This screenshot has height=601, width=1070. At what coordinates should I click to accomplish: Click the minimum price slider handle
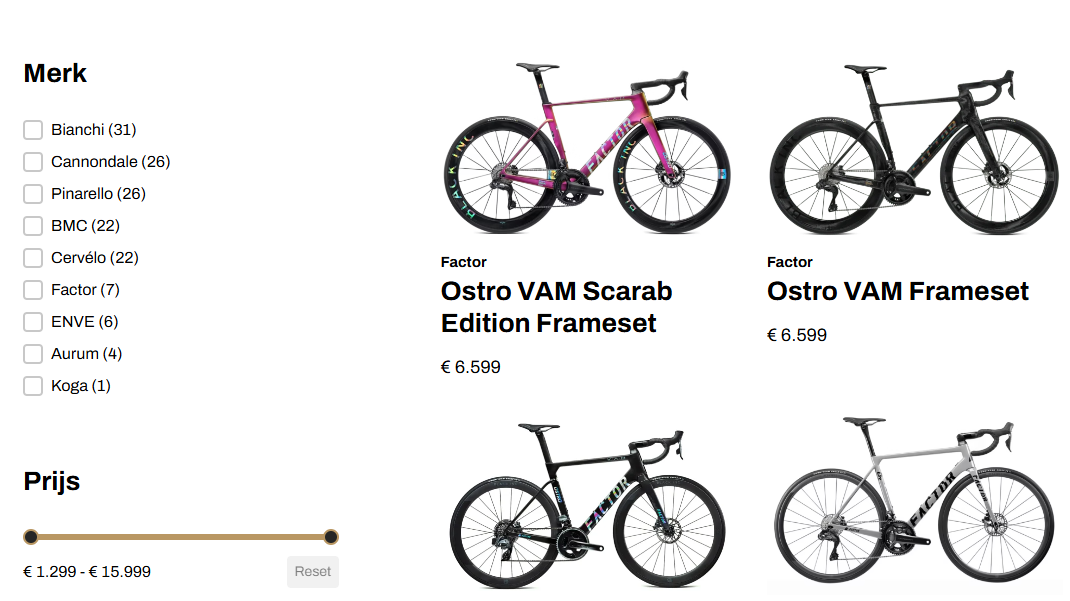31,537
